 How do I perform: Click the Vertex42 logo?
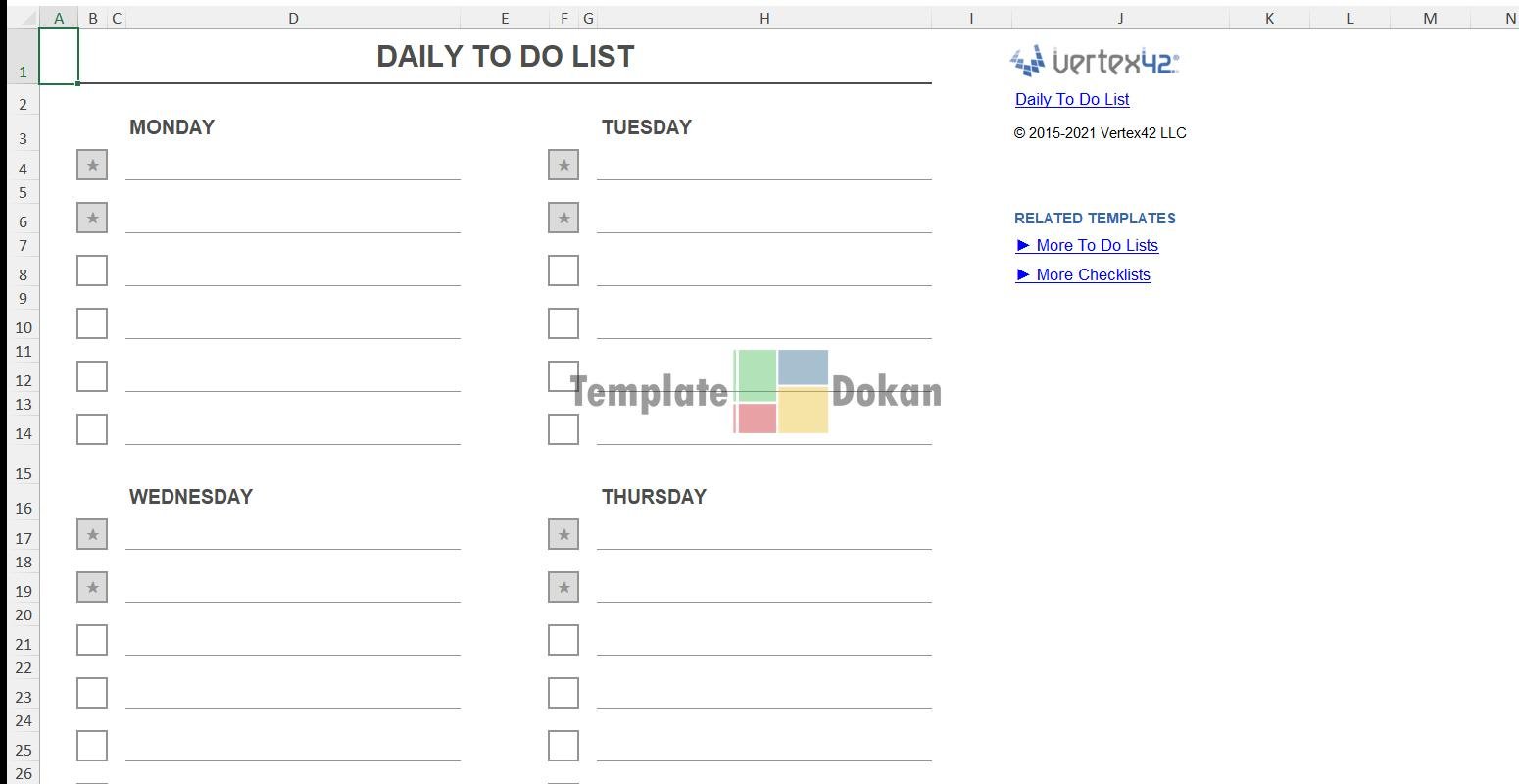1095,61
